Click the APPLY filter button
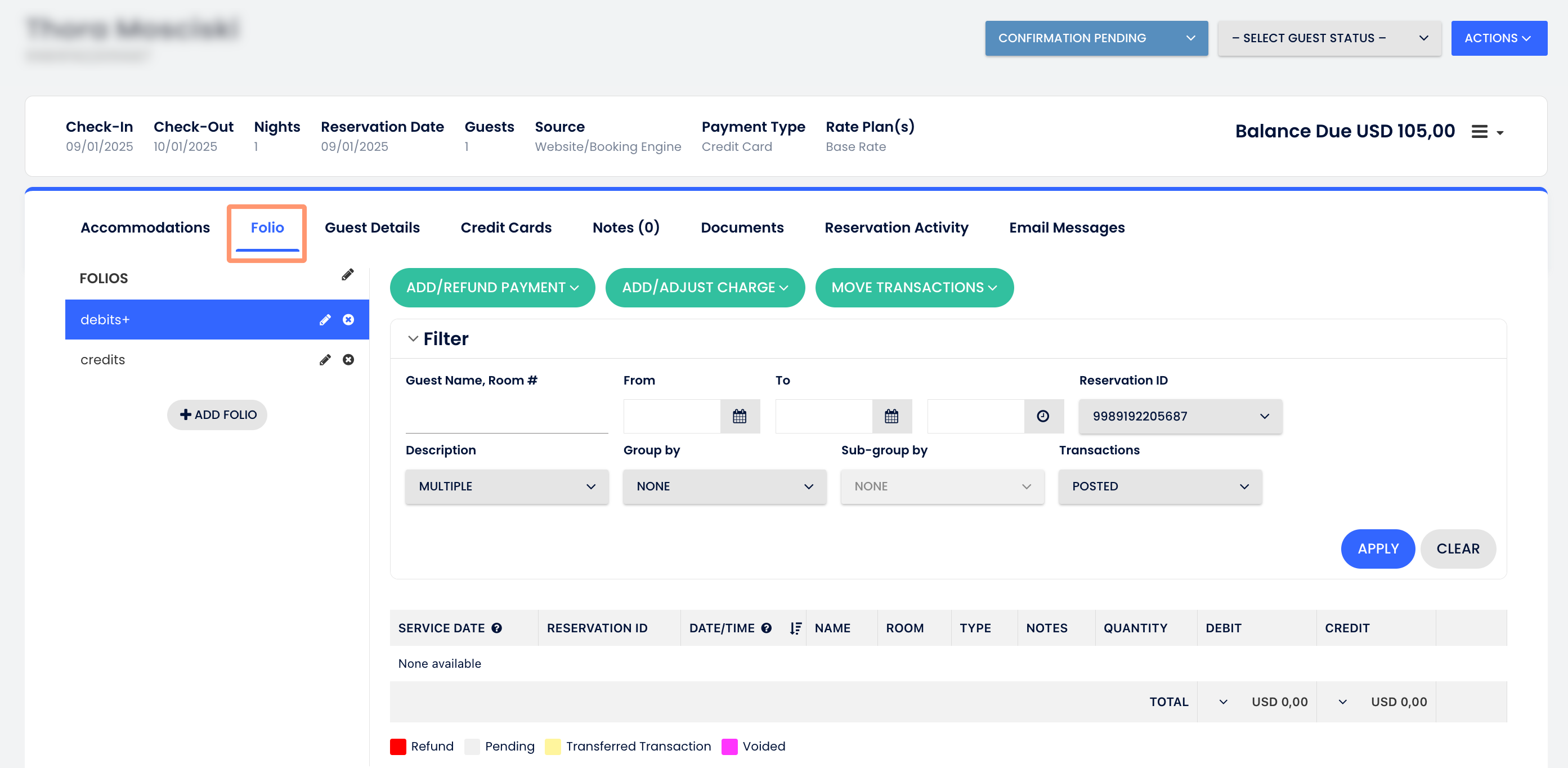This screenshot has height=768, width=1568. [1377, 549]
